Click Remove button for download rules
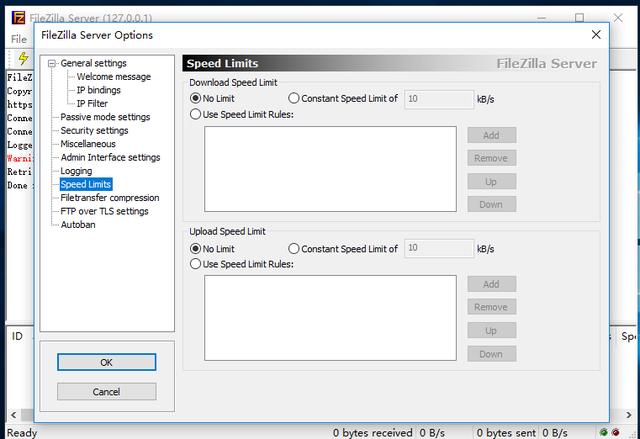Image resolution: width=640 pixels, height=439 pixels. (492, 158)
